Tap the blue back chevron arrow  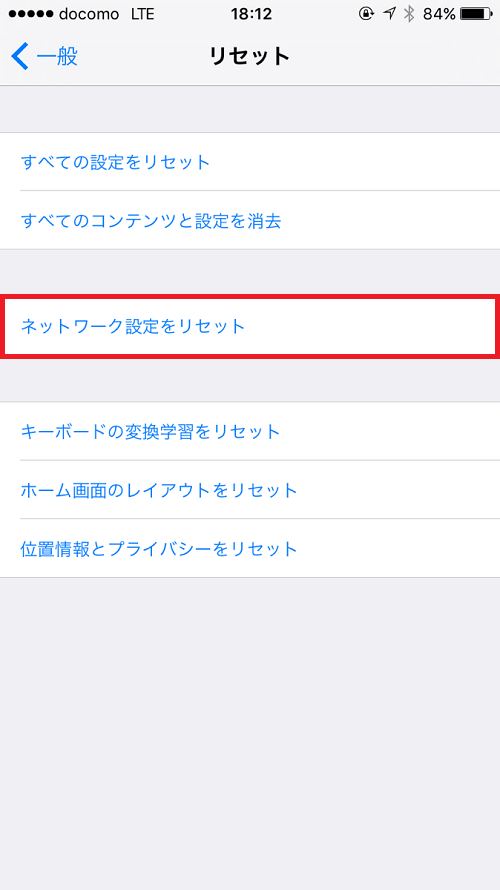pyautogui.click(x=19, y=57)
